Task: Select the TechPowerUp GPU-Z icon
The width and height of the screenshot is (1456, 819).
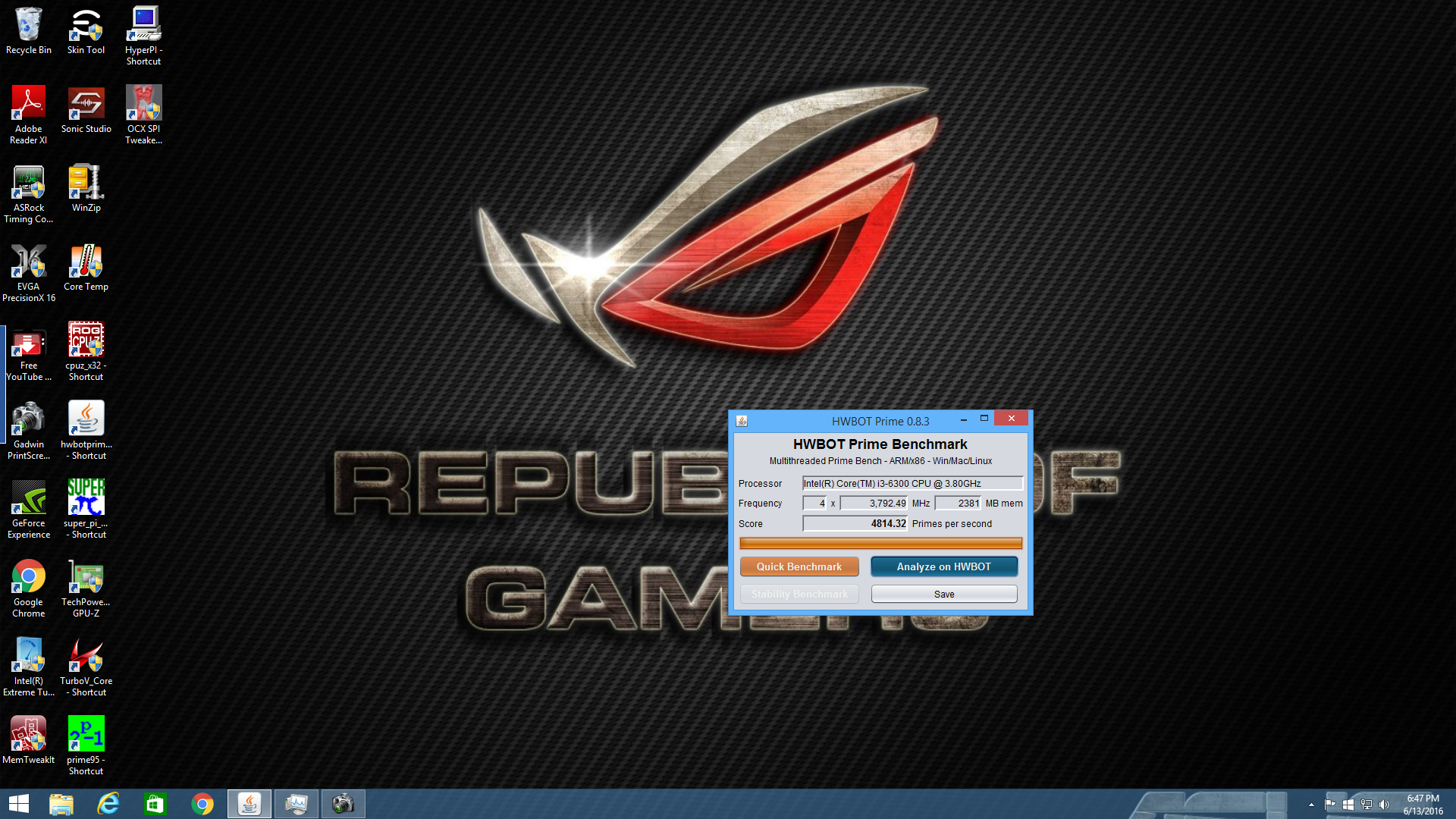Action: pos(86,588)
